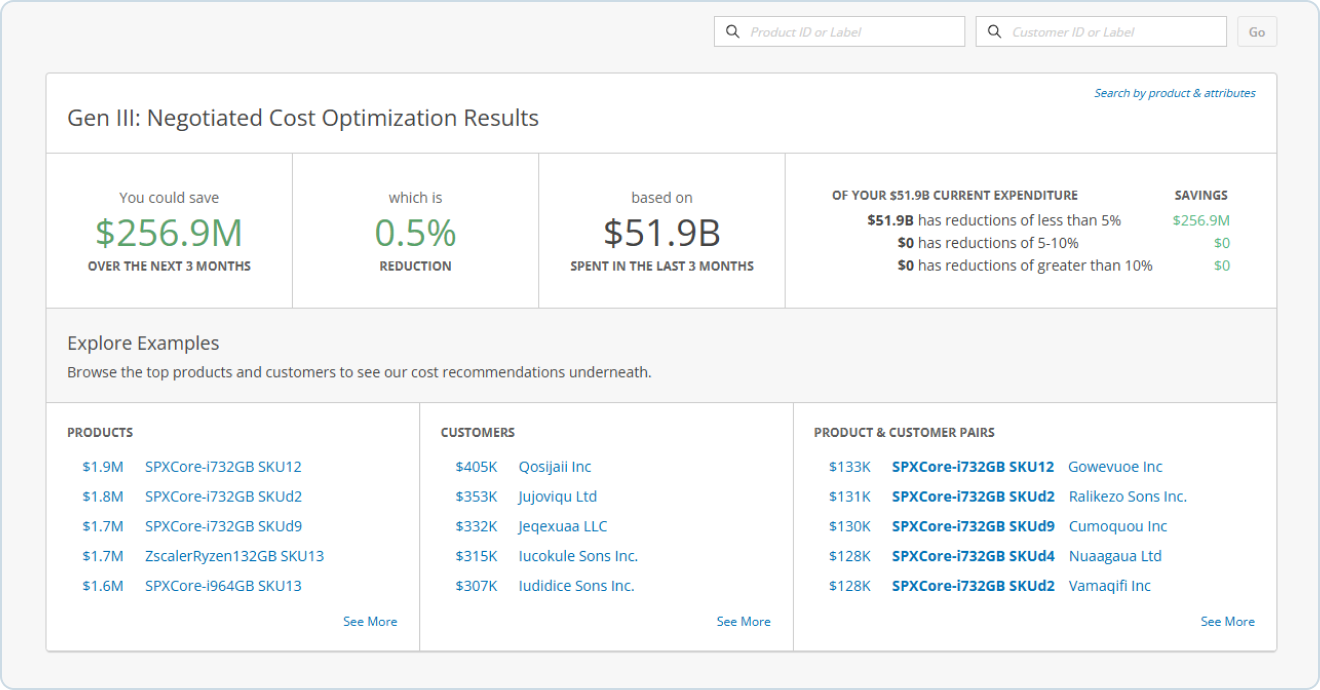The height and width of the screenshot is (690, 1320).
Task: Click the $1.9M savings amount in Products
Action: pos(103,467)
